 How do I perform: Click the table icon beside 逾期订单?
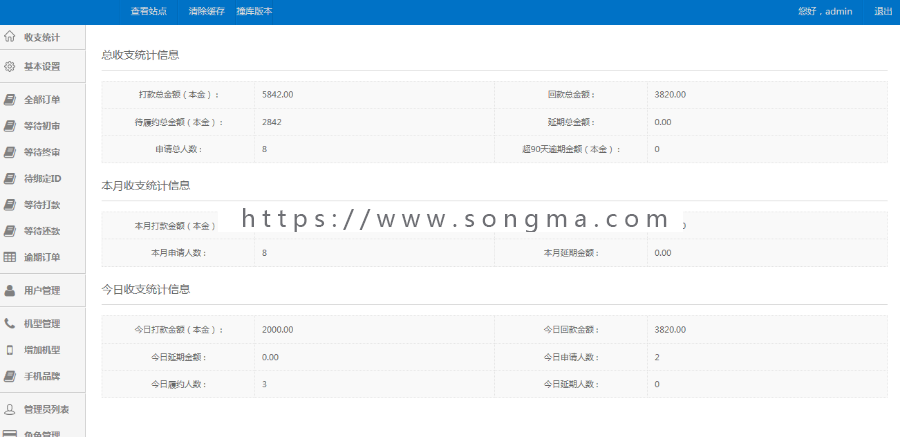point(9,257)
